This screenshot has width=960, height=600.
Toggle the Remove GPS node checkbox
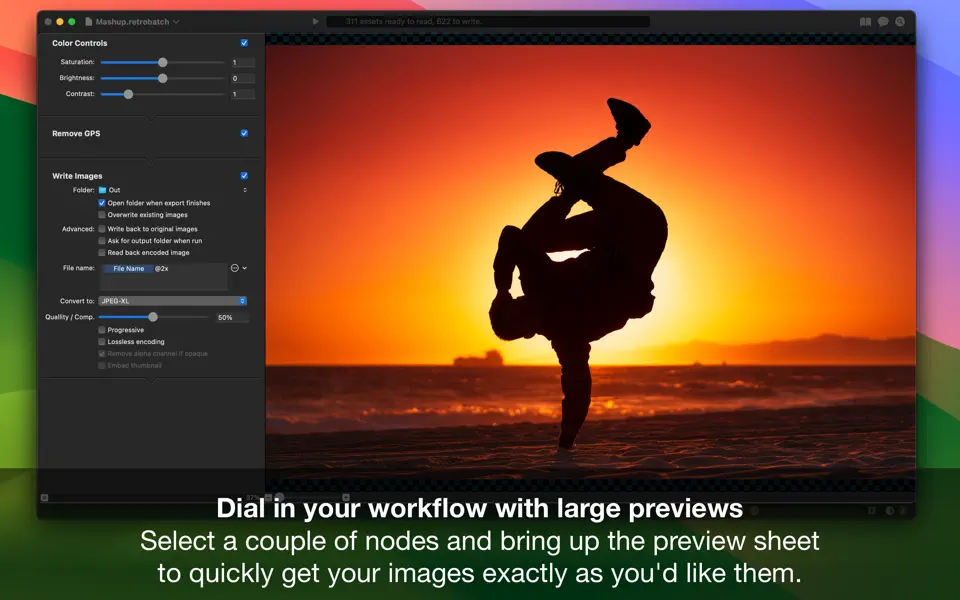pyautogui.click(x=244, y=133)
